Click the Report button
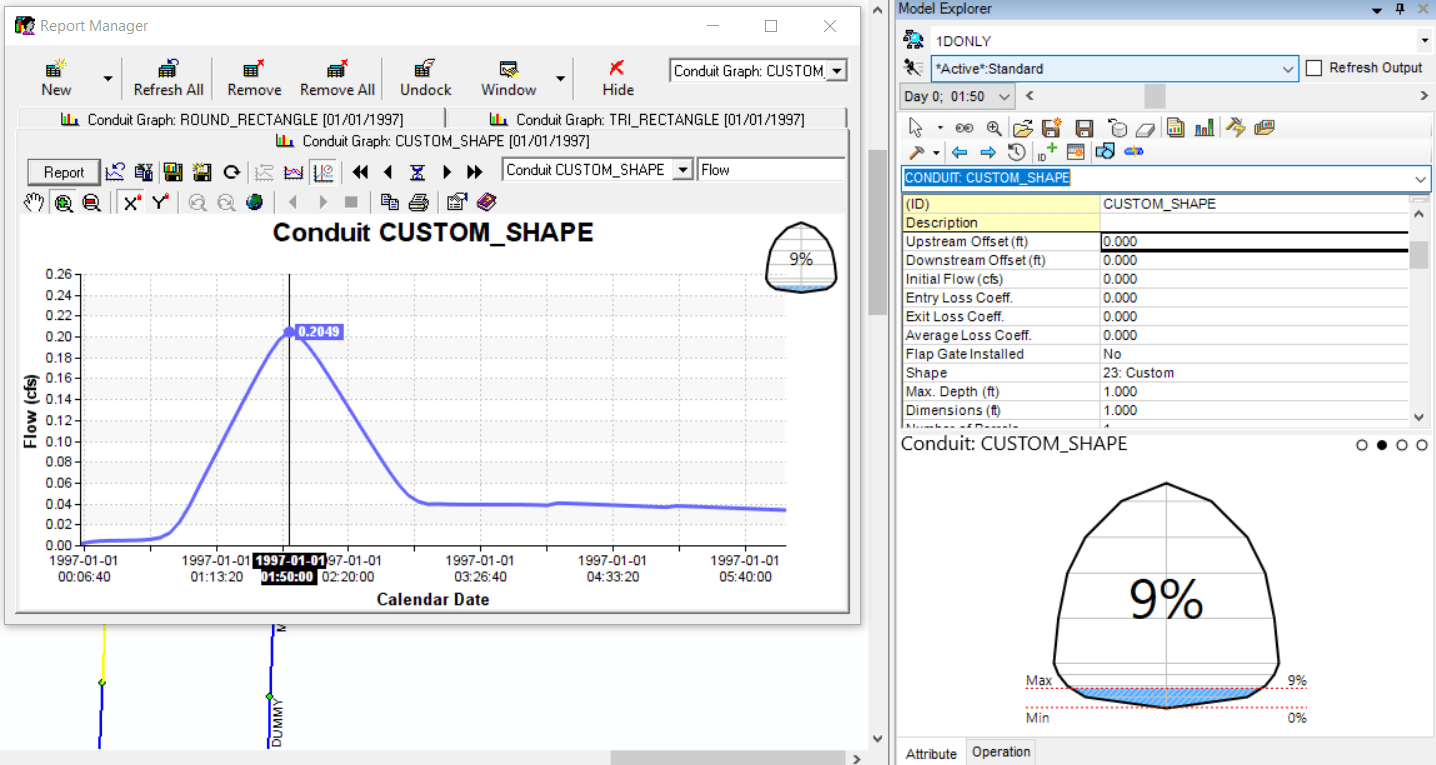The image size is (1436, 765). pyautogui.click(x=64, y=172)
